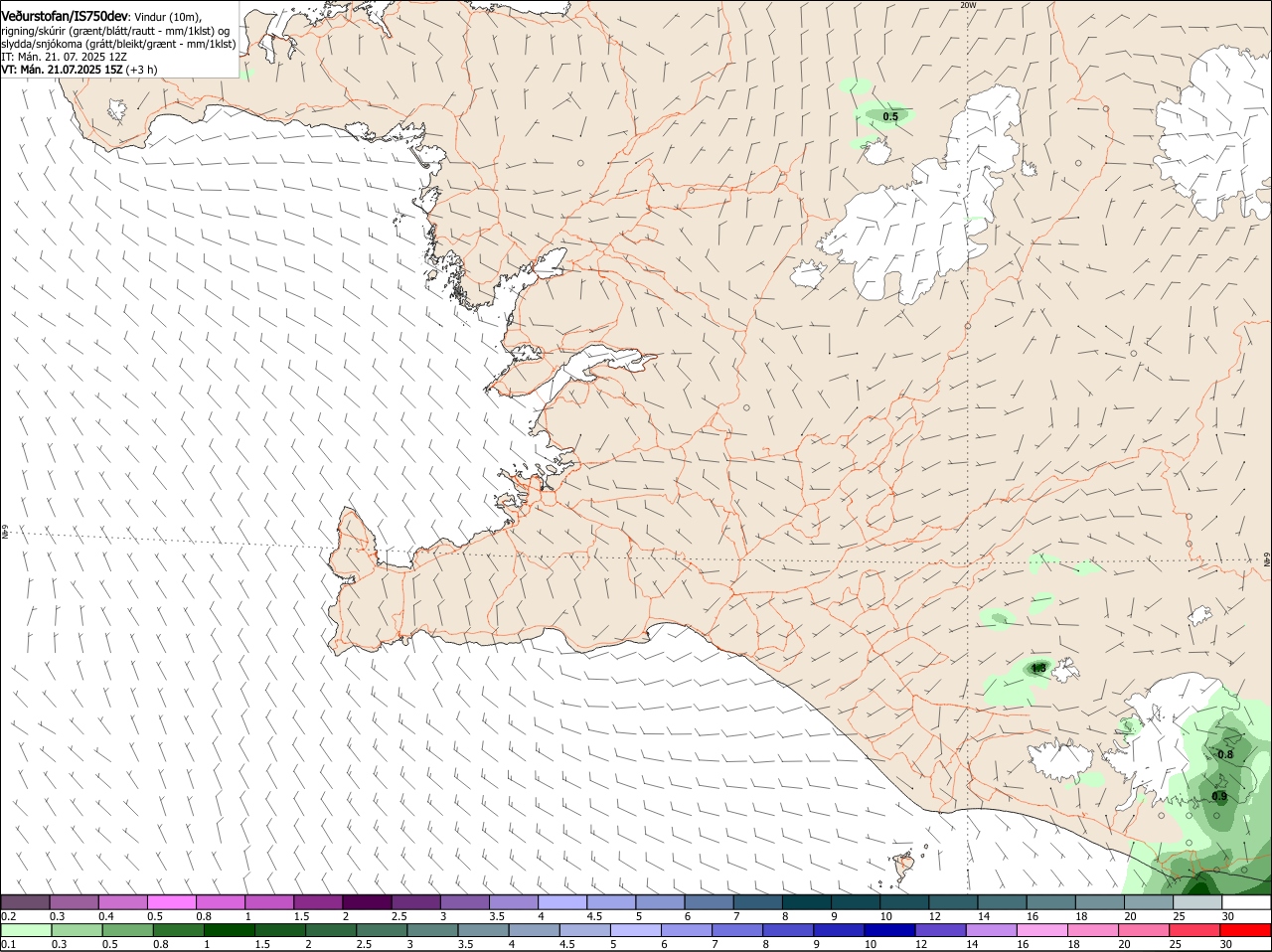Click the 0.9 precipitation value on map
The image size is (1272, 952).
[x=1219, y=796]
